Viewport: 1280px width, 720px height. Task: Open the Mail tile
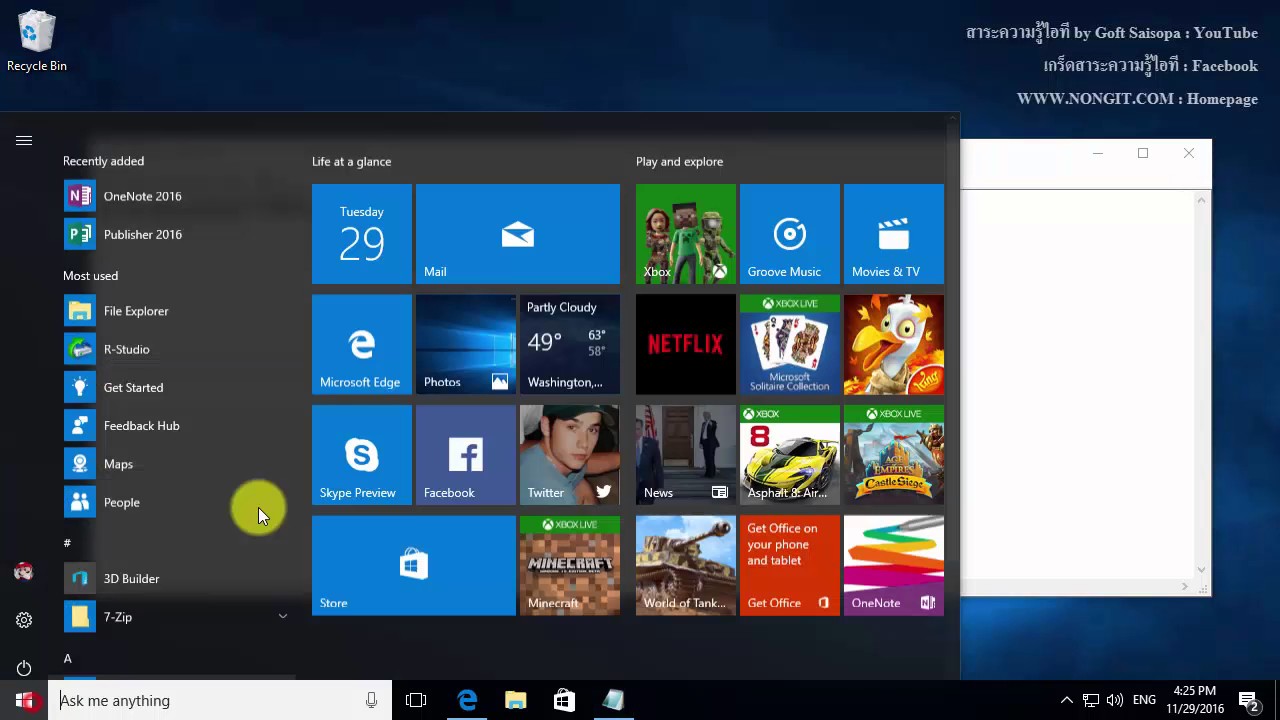pyautogui.click(x=518, y=234)
